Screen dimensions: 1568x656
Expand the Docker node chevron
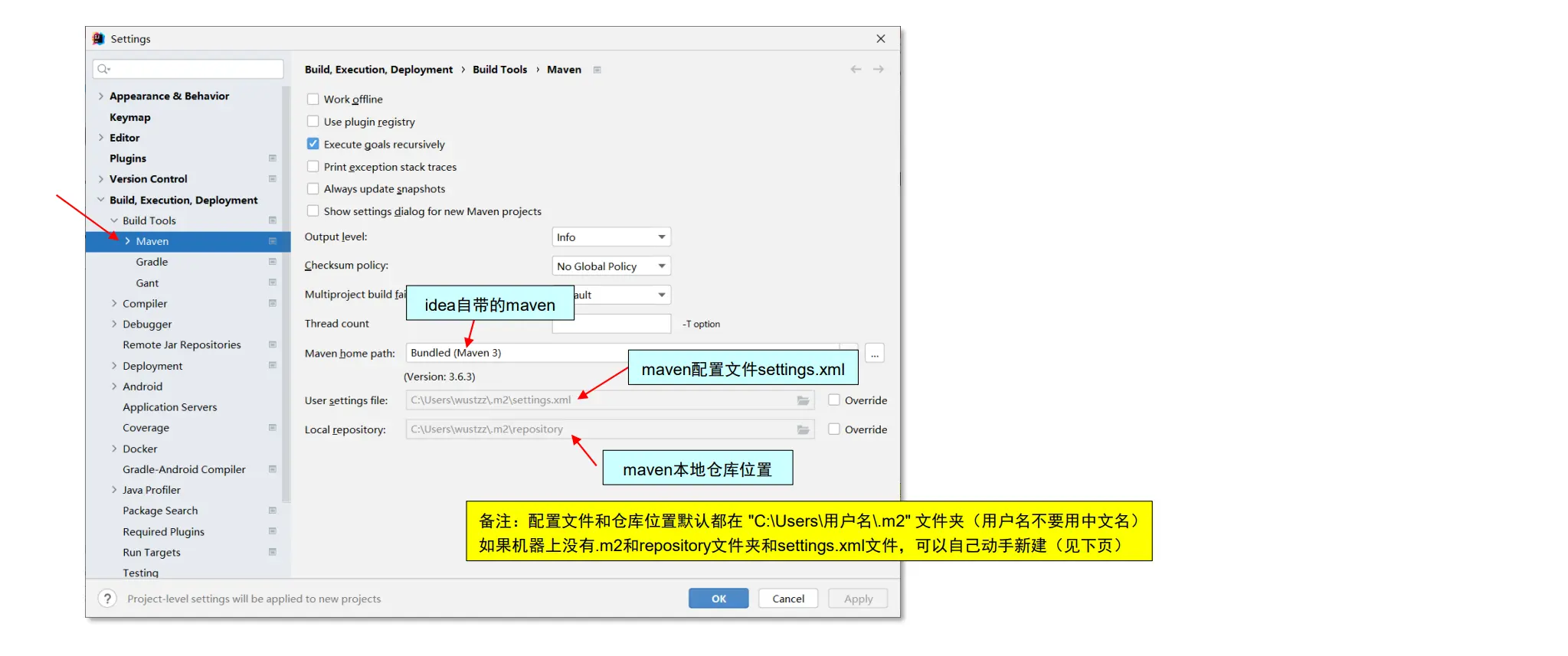pos(114,449)
